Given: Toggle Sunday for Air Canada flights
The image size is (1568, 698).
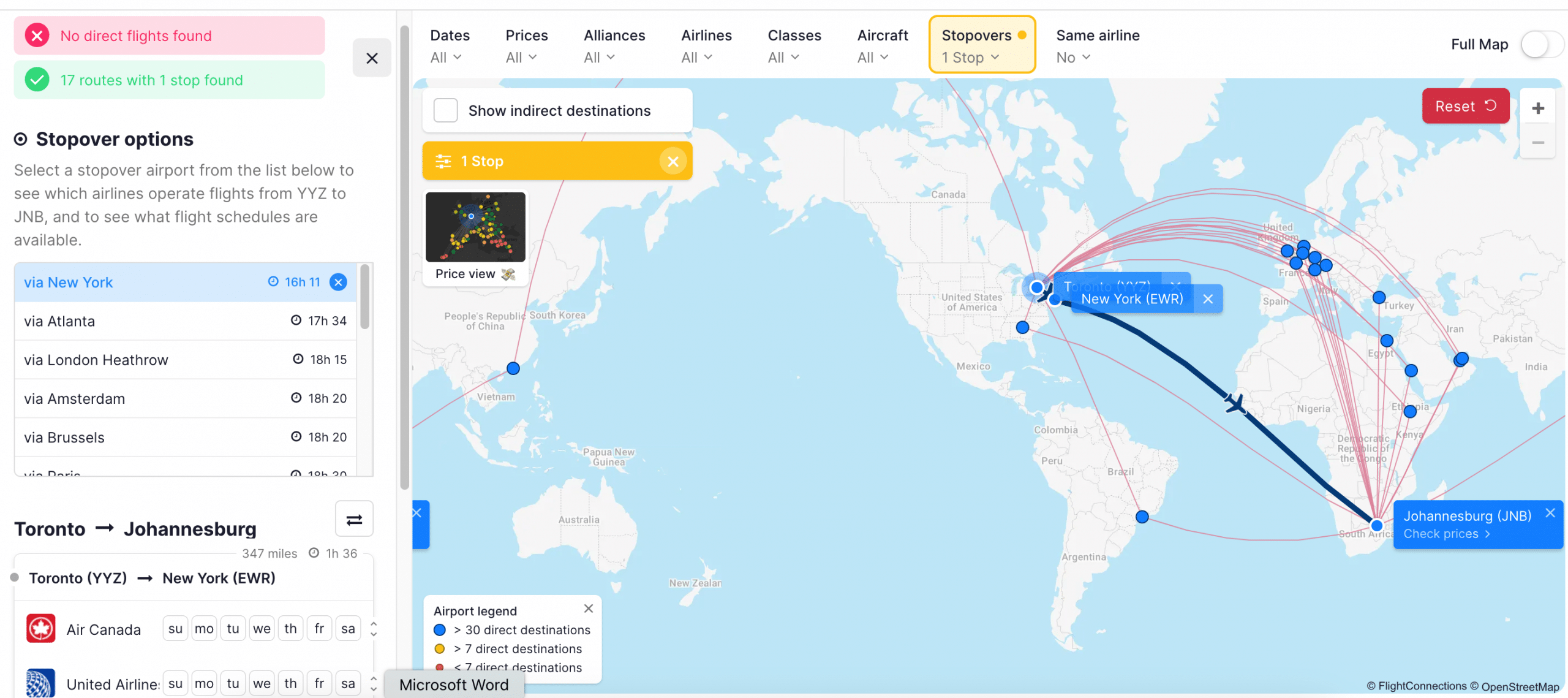Looking at the screenshot, I should [175, 629].
